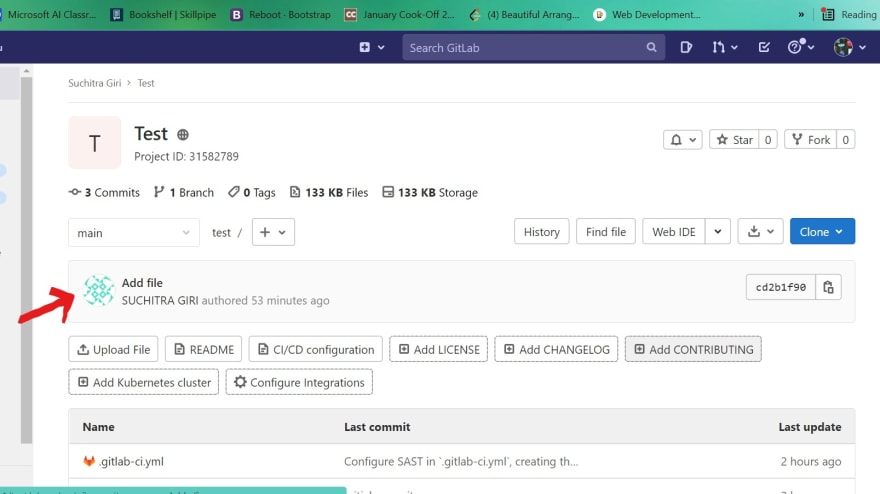Click the public visibility globe icon
Viewport: 880px width, 494px height.
[182, 135]
